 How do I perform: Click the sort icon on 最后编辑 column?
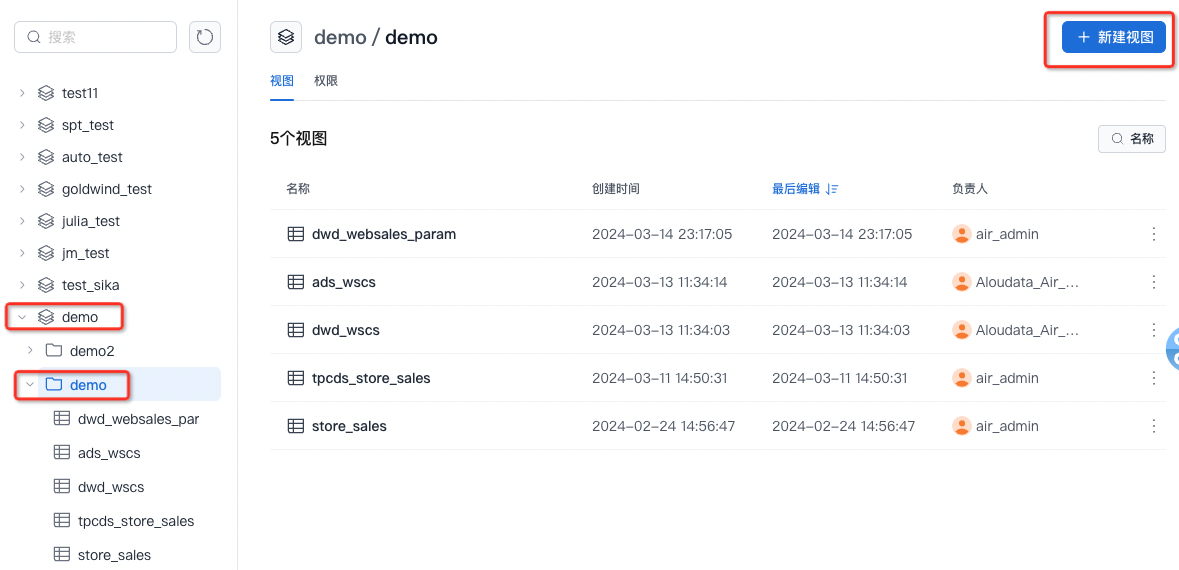[x=833, y=189]
